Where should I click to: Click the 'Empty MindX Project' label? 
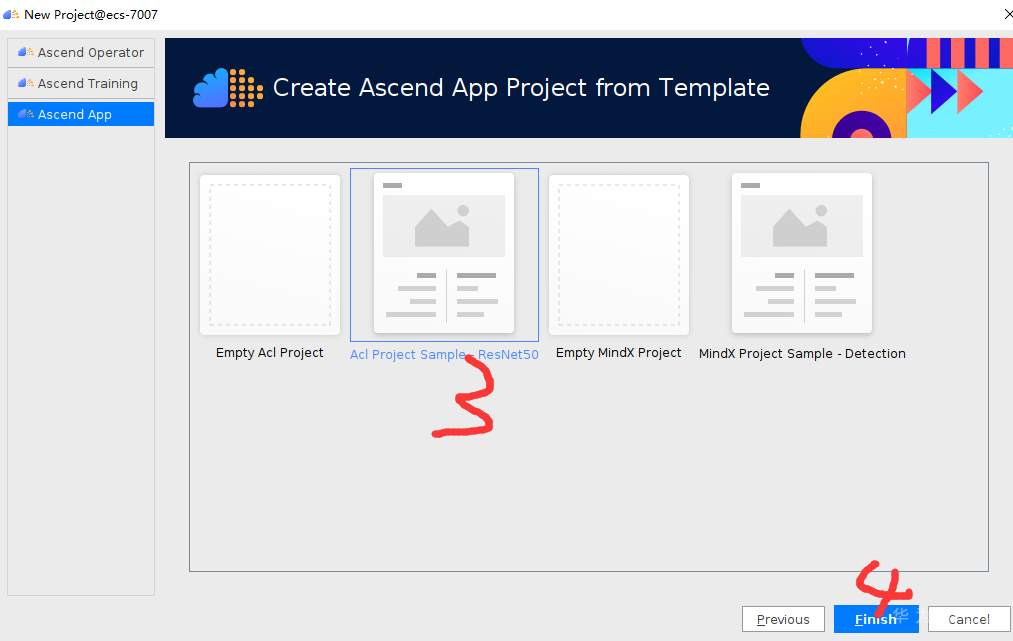pyautogui.click(x=618, y=353)
